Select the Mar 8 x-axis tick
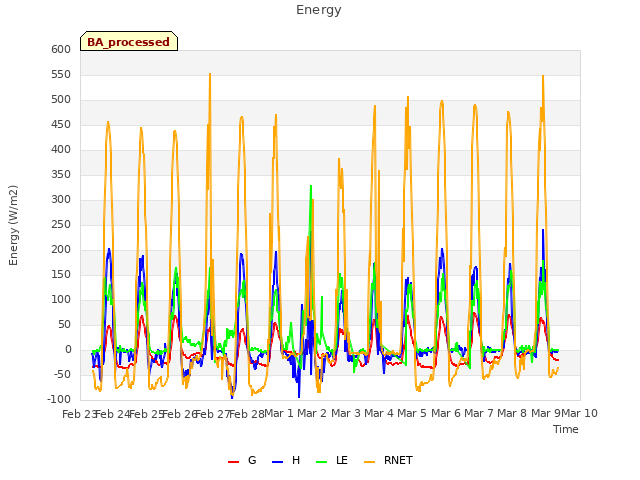This screenshot has width=640, height=480. [x=512, y=413]
